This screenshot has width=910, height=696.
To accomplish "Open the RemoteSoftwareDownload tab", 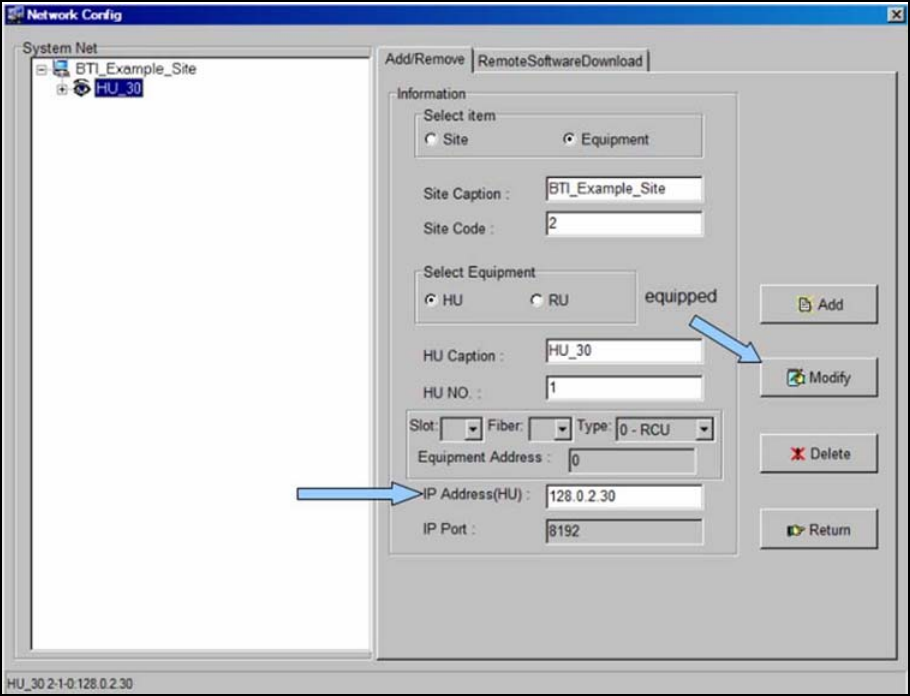I will click(560, 61).
